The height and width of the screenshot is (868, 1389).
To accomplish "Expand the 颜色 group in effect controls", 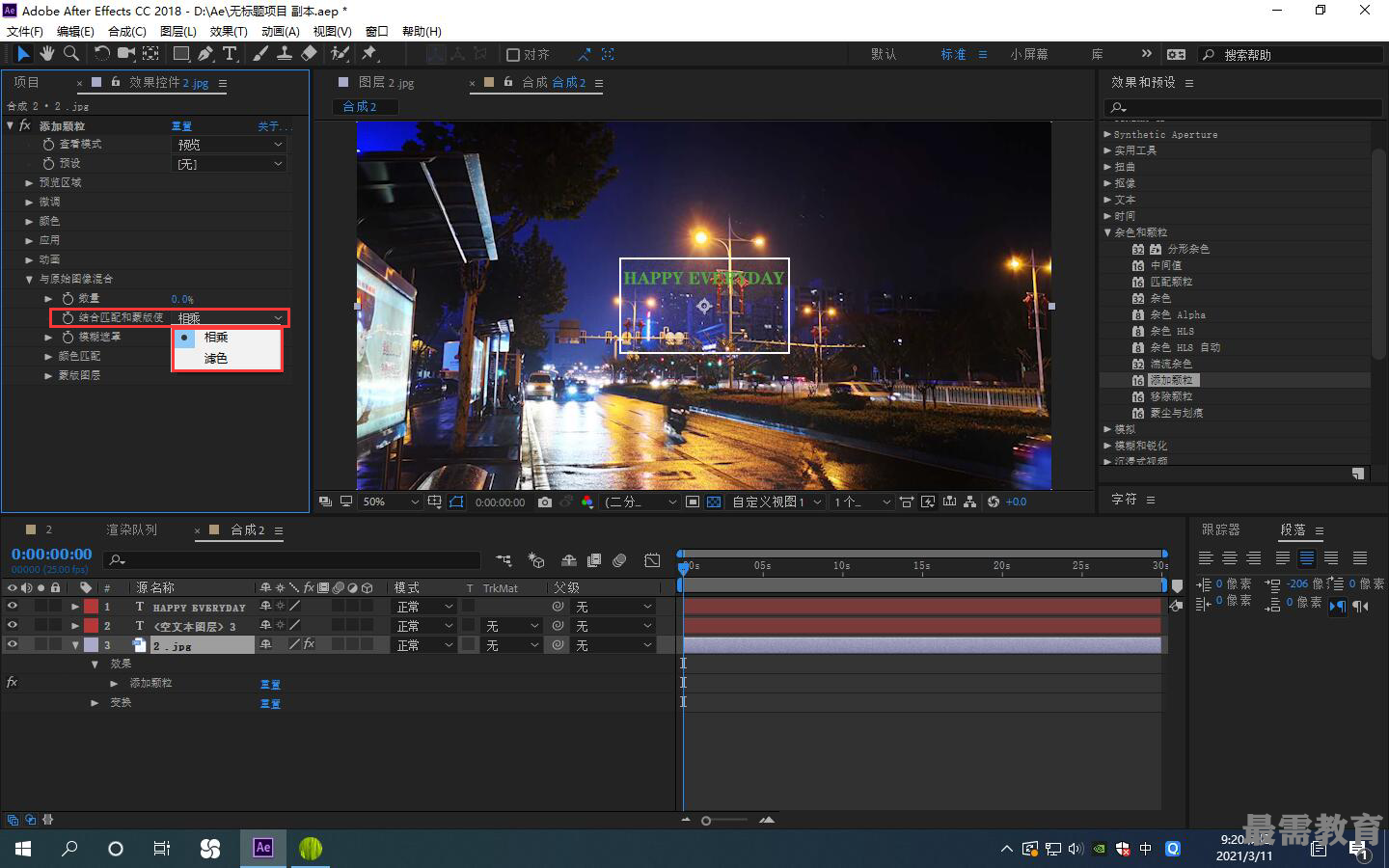I will [29, 221].
